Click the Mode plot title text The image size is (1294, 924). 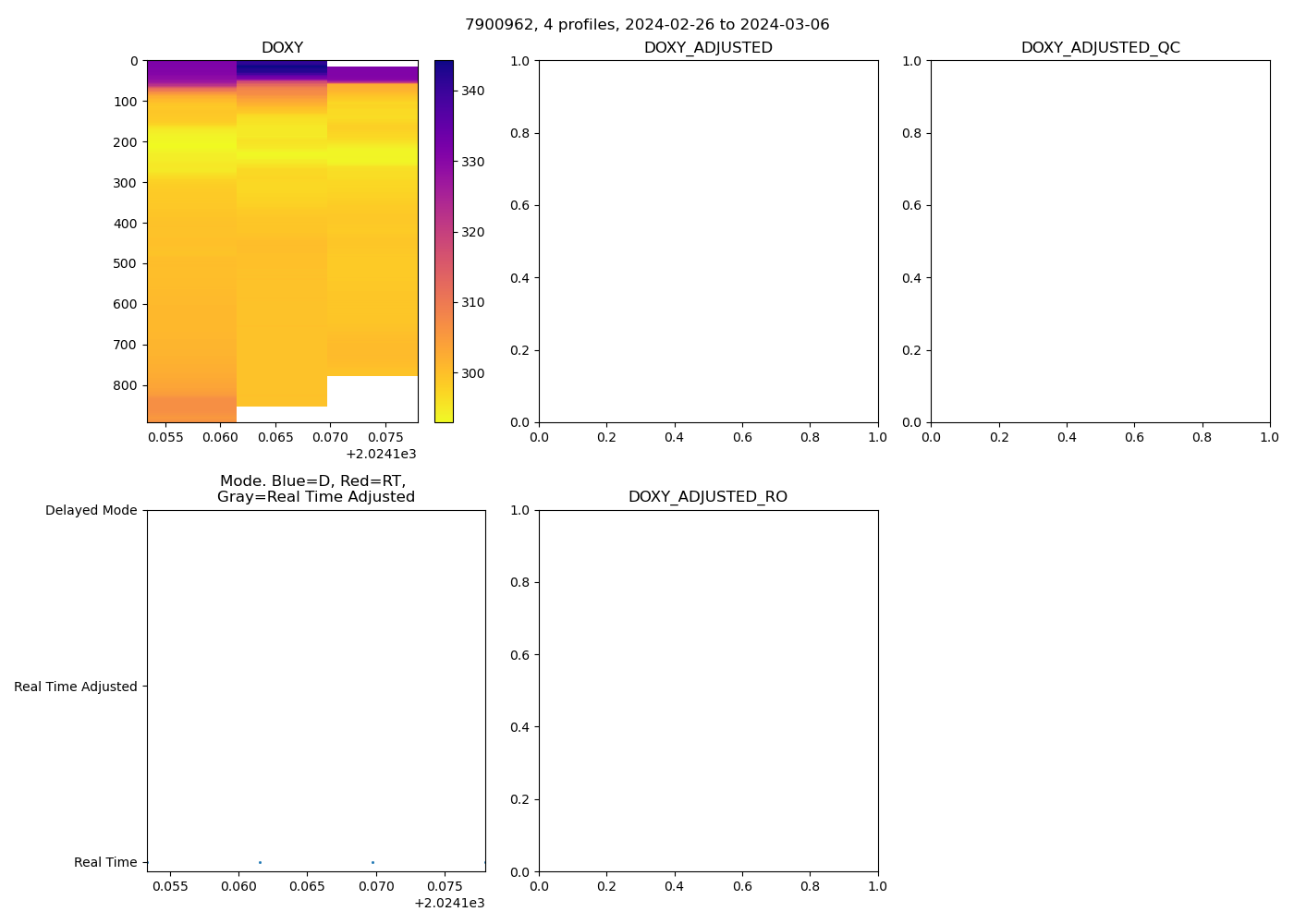pyautogui.click(x=315, y=489)
